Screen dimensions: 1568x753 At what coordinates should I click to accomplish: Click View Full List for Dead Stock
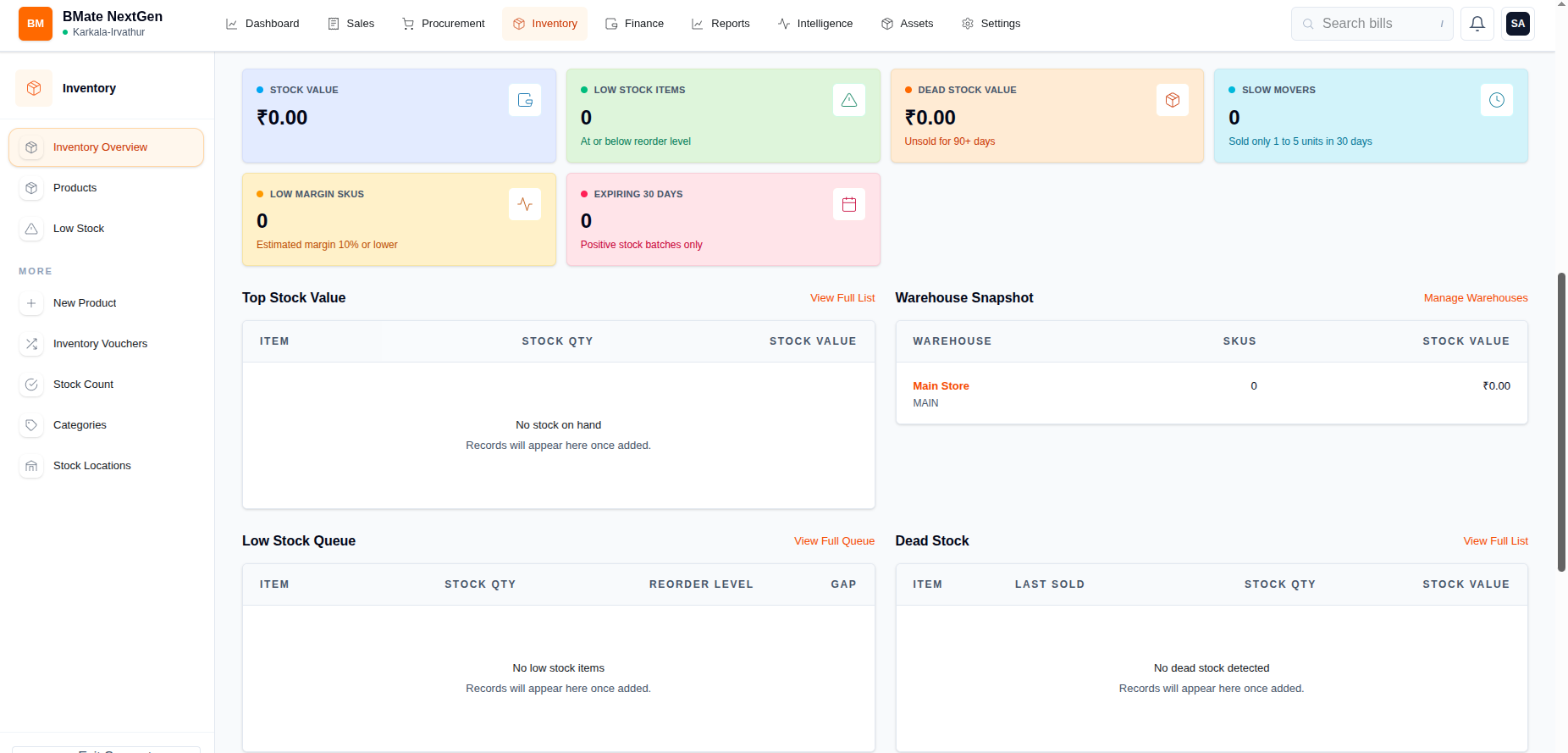[1496, 541]
